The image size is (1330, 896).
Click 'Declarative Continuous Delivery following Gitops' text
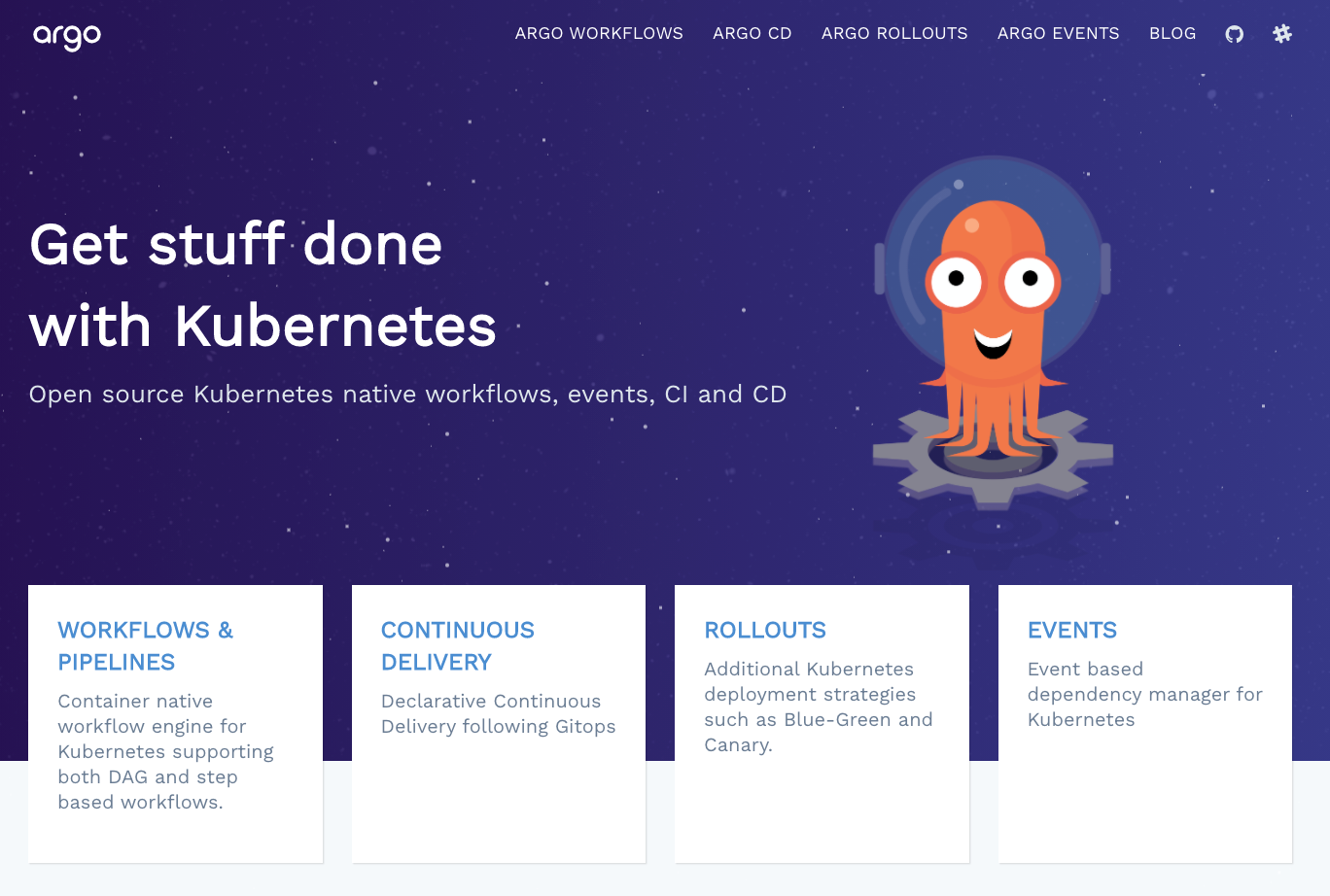(x=498, y=713)
